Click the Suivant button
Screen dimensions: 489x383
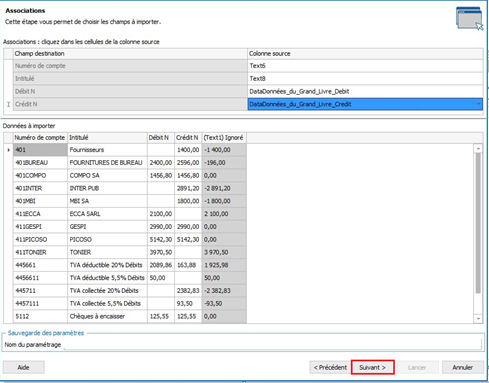(373, 367)
